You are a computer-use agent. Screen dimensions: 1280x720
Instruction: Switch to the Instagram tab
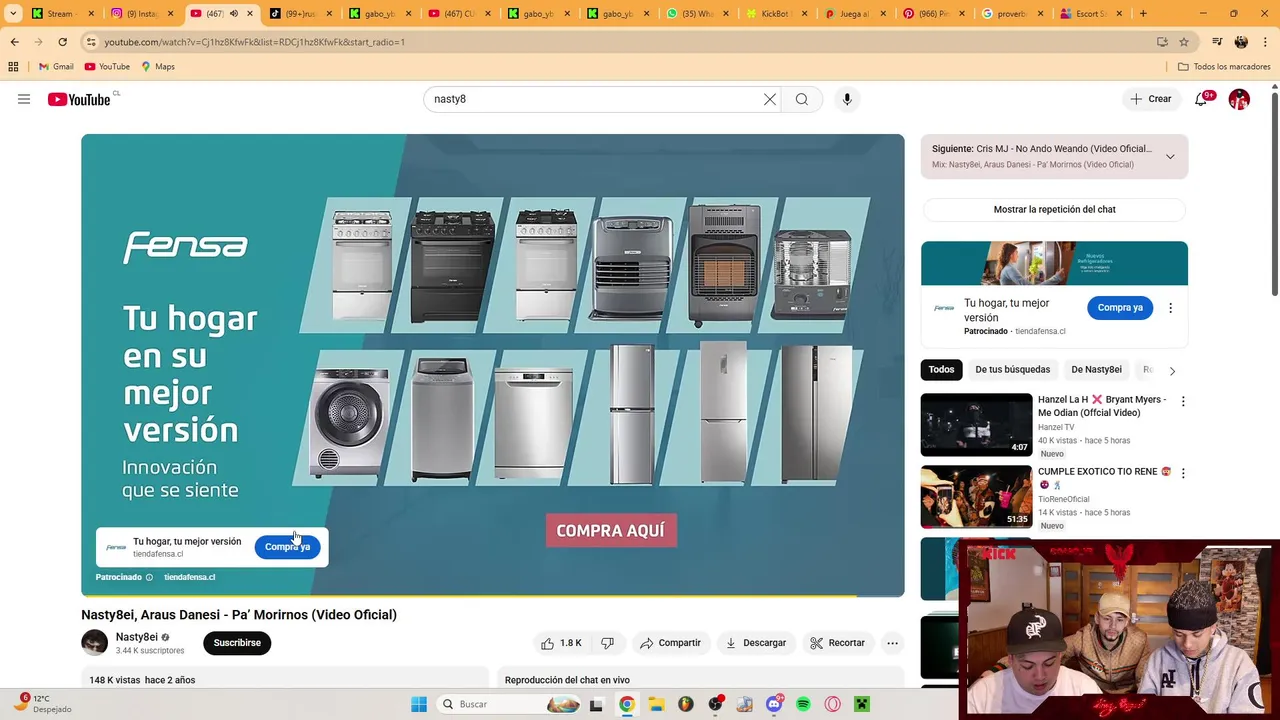(x=142, y=14)
